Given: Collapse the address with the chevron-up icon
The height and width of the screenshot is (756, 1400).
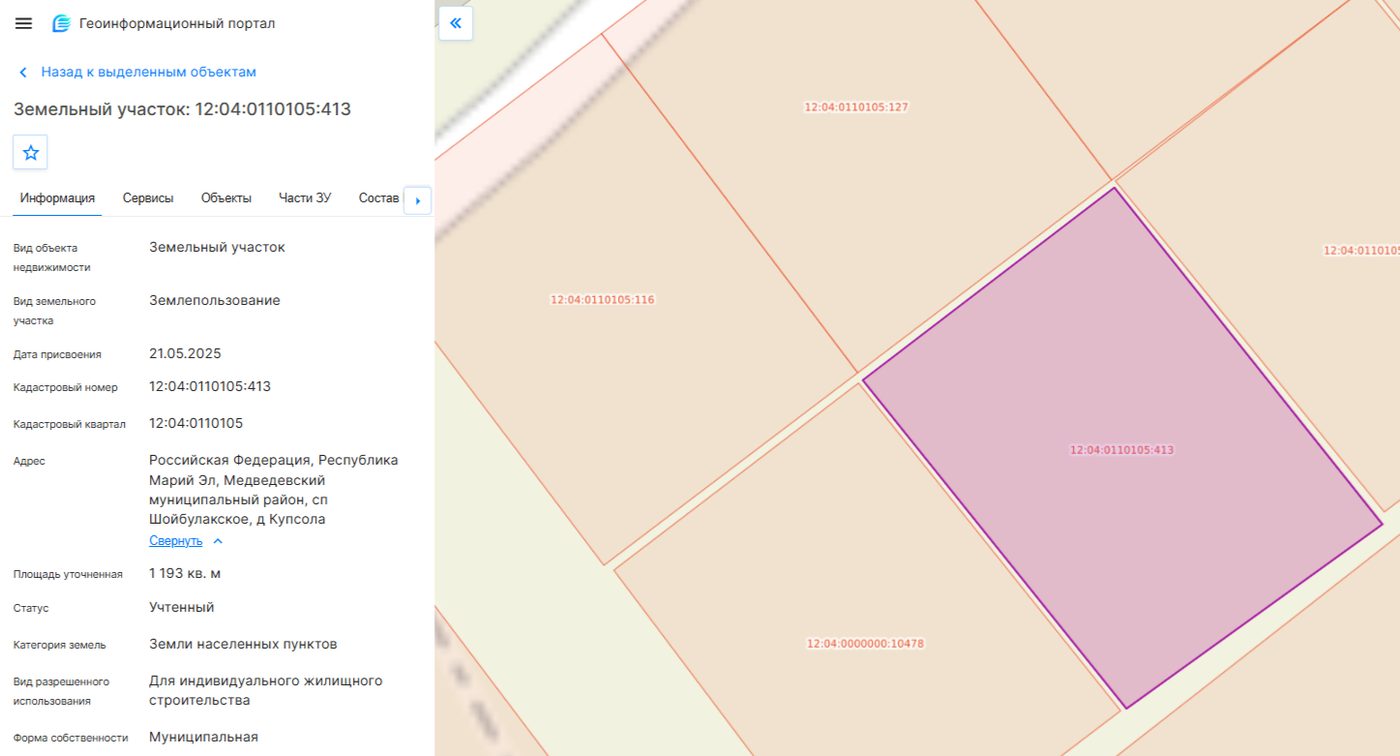Looking at the screenshot, I should coord(218,541).
